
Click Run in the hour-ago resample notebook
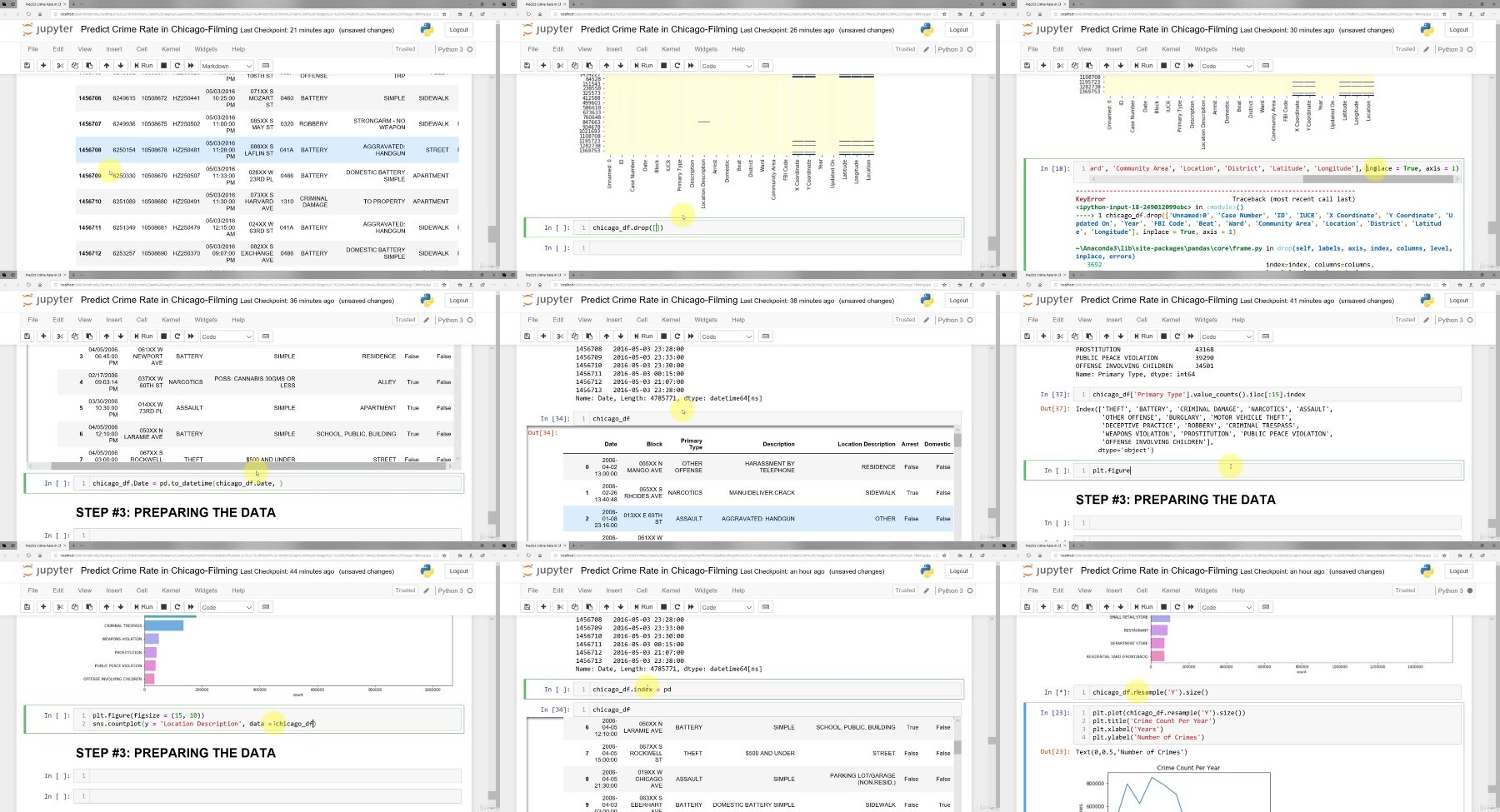[1143, 606]
